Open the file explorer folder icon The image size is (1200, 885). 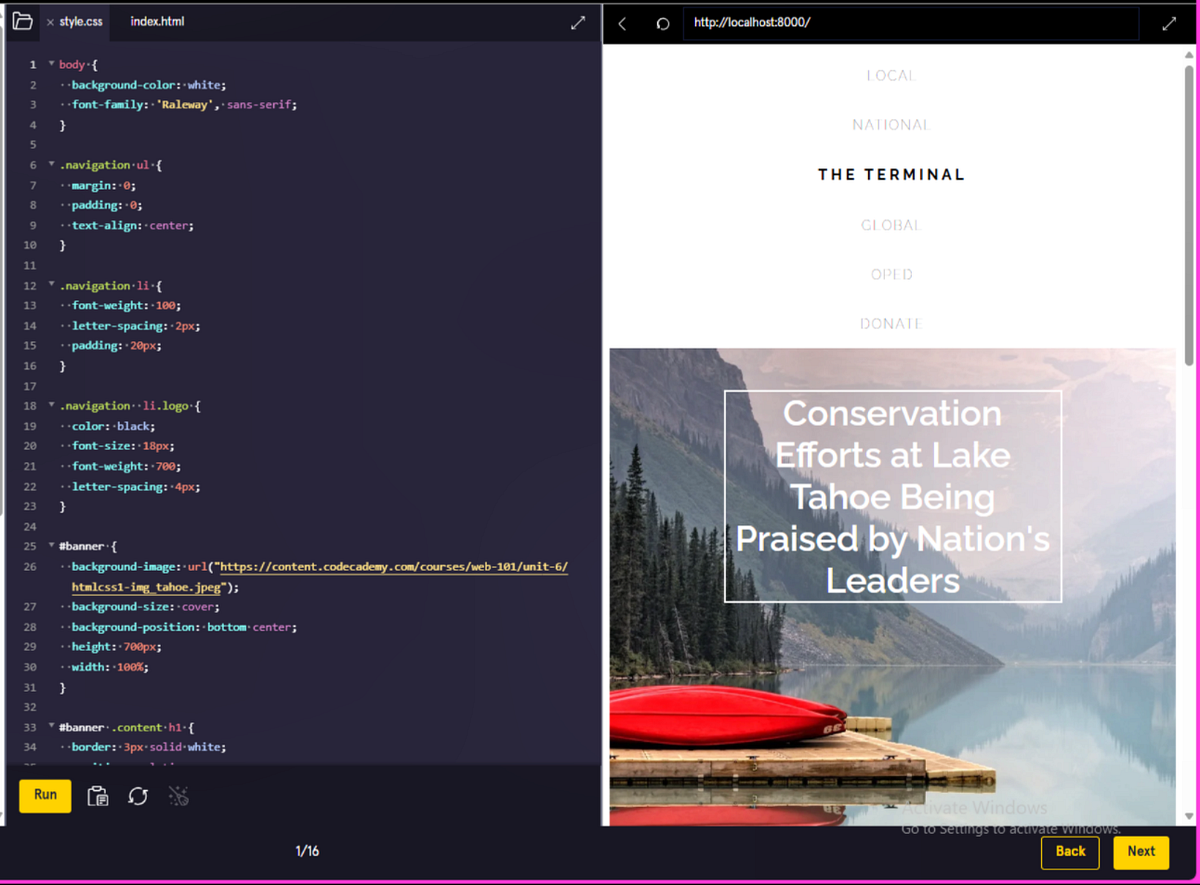22,21
